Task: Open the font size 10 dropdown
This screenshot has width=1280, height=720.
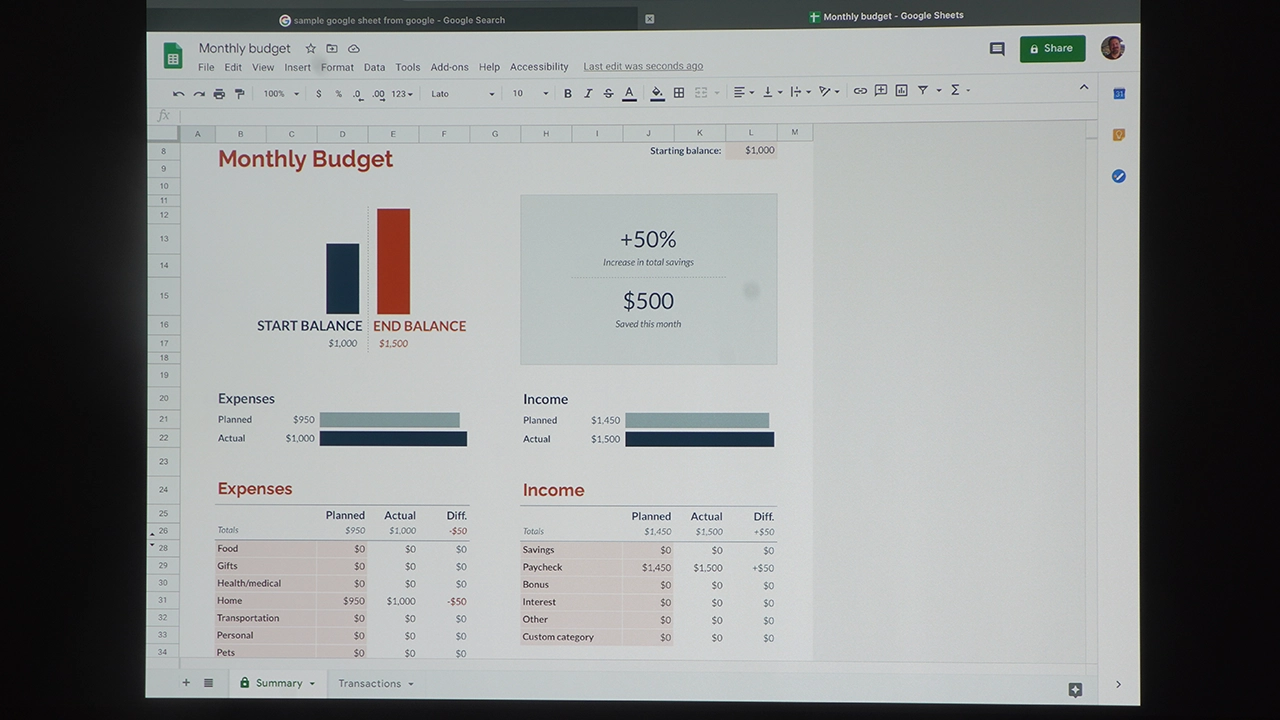Action: click(x=530, y=94)
